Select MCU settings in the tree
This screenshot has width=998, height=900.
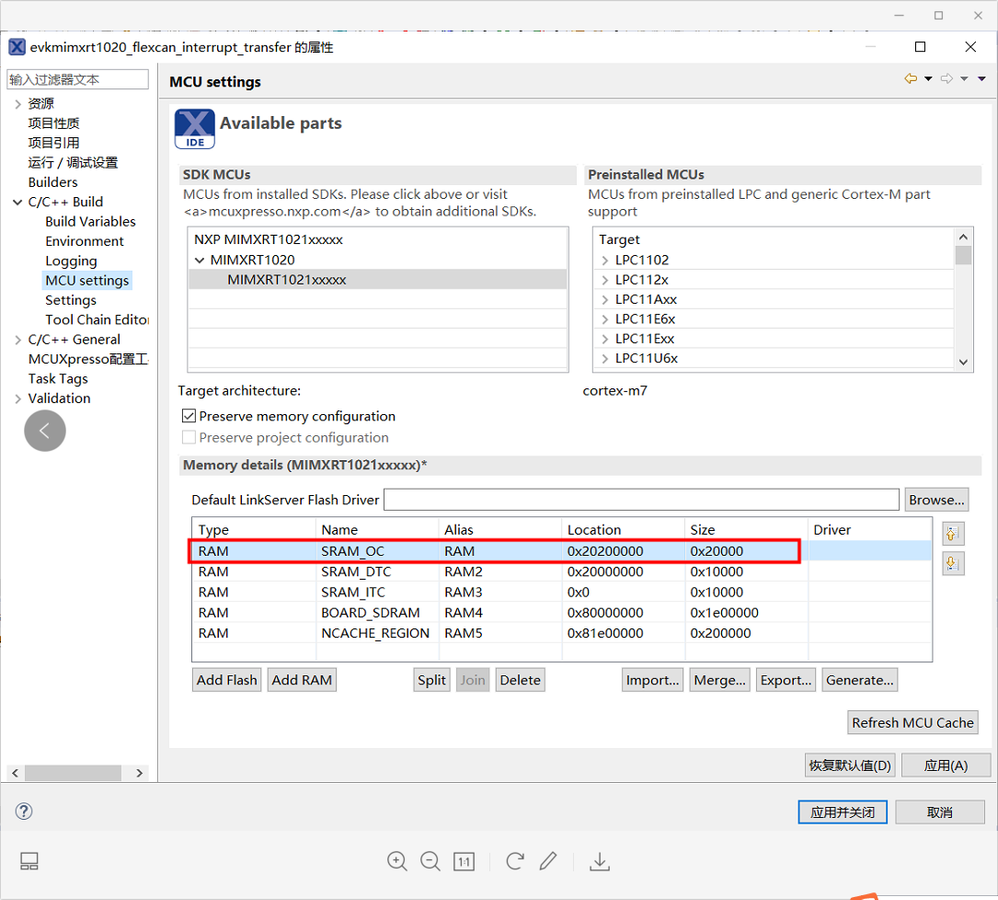[87, 281]
